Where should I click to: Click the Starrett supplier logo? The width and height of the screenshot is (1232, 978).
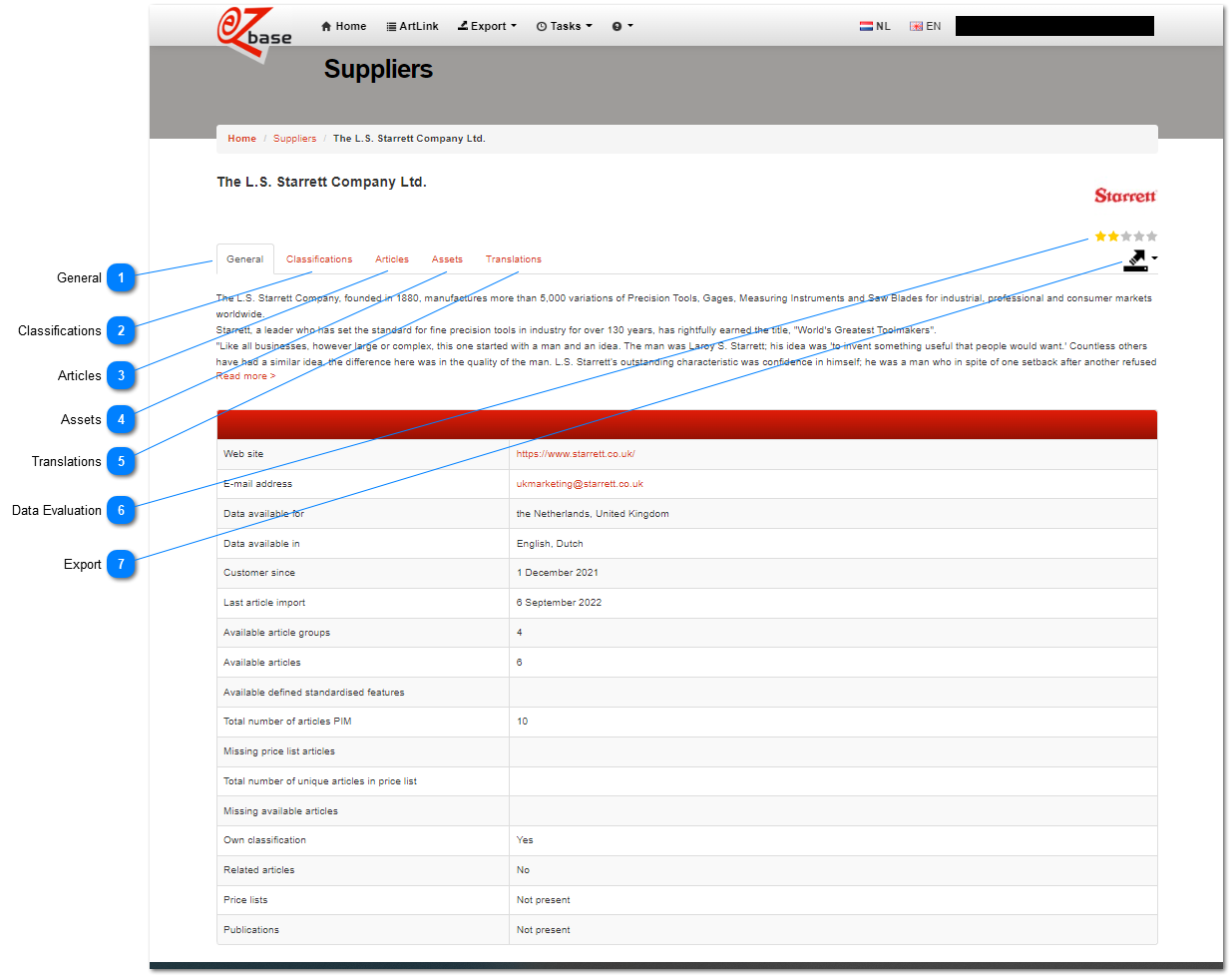1125,196
